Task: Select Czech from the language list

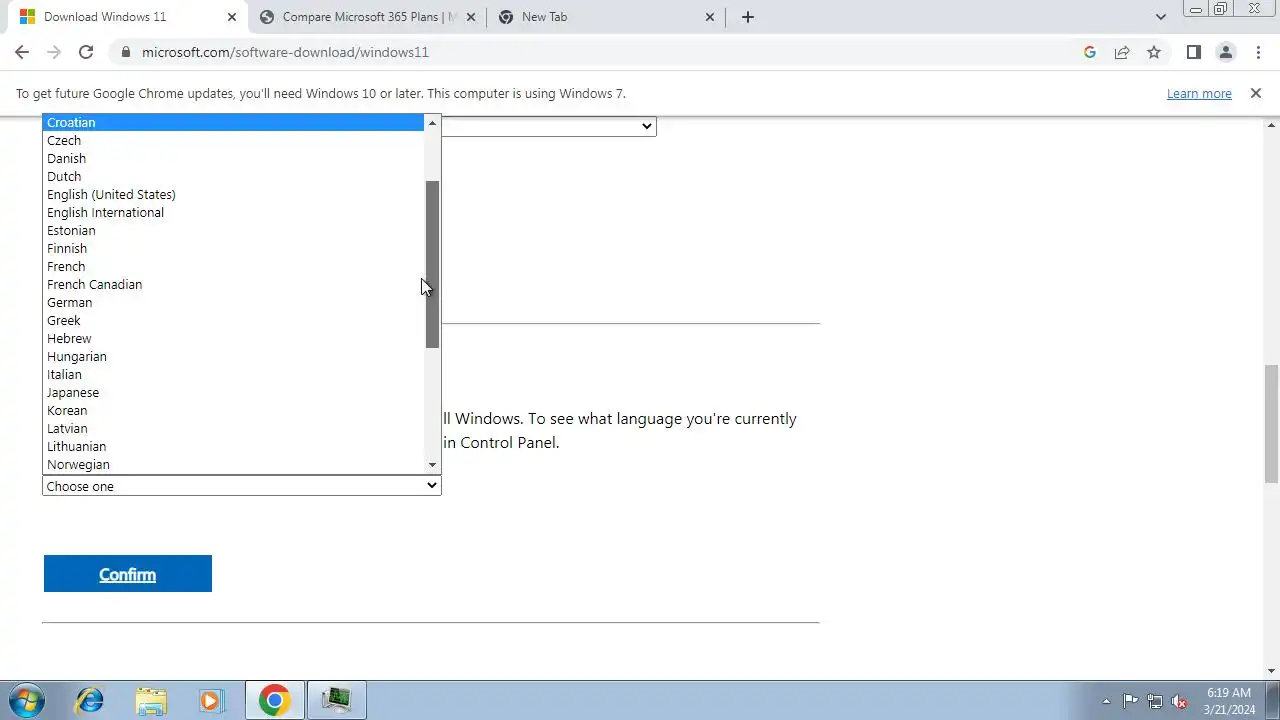Action: (x=233, y=140)
